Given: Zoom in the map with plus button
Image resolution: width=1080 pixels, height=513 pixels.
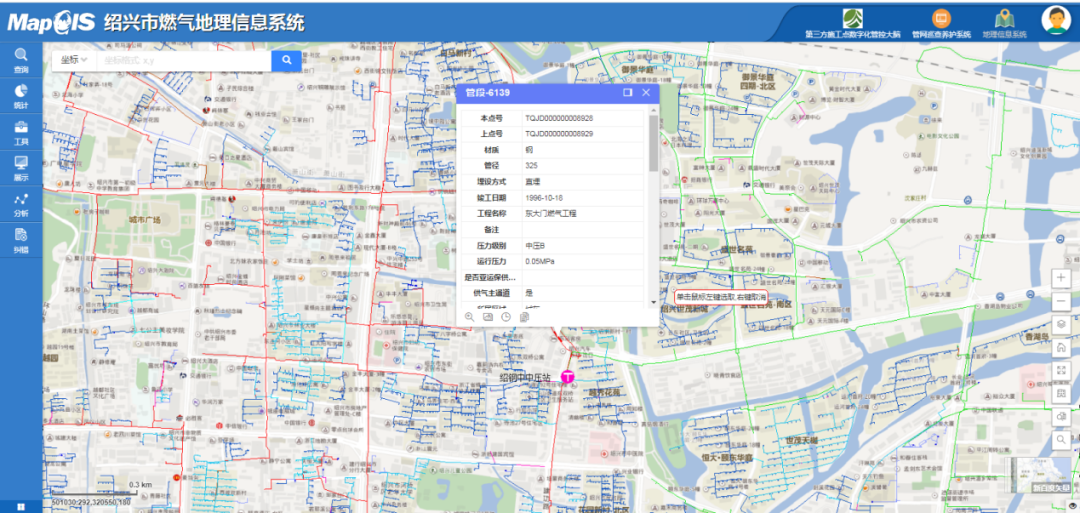Looking at the screenshot, I should coord(1061,277).
